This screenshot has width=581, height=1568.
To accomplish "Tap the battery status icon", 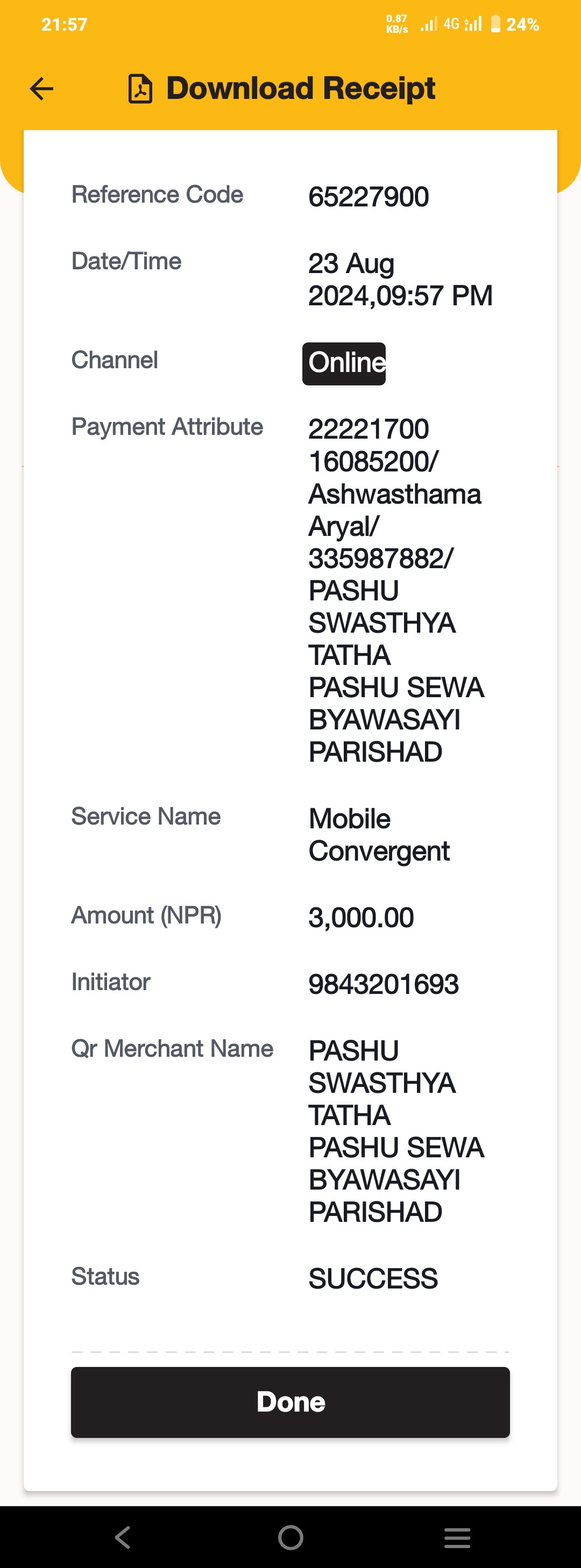I will point(496,24).
